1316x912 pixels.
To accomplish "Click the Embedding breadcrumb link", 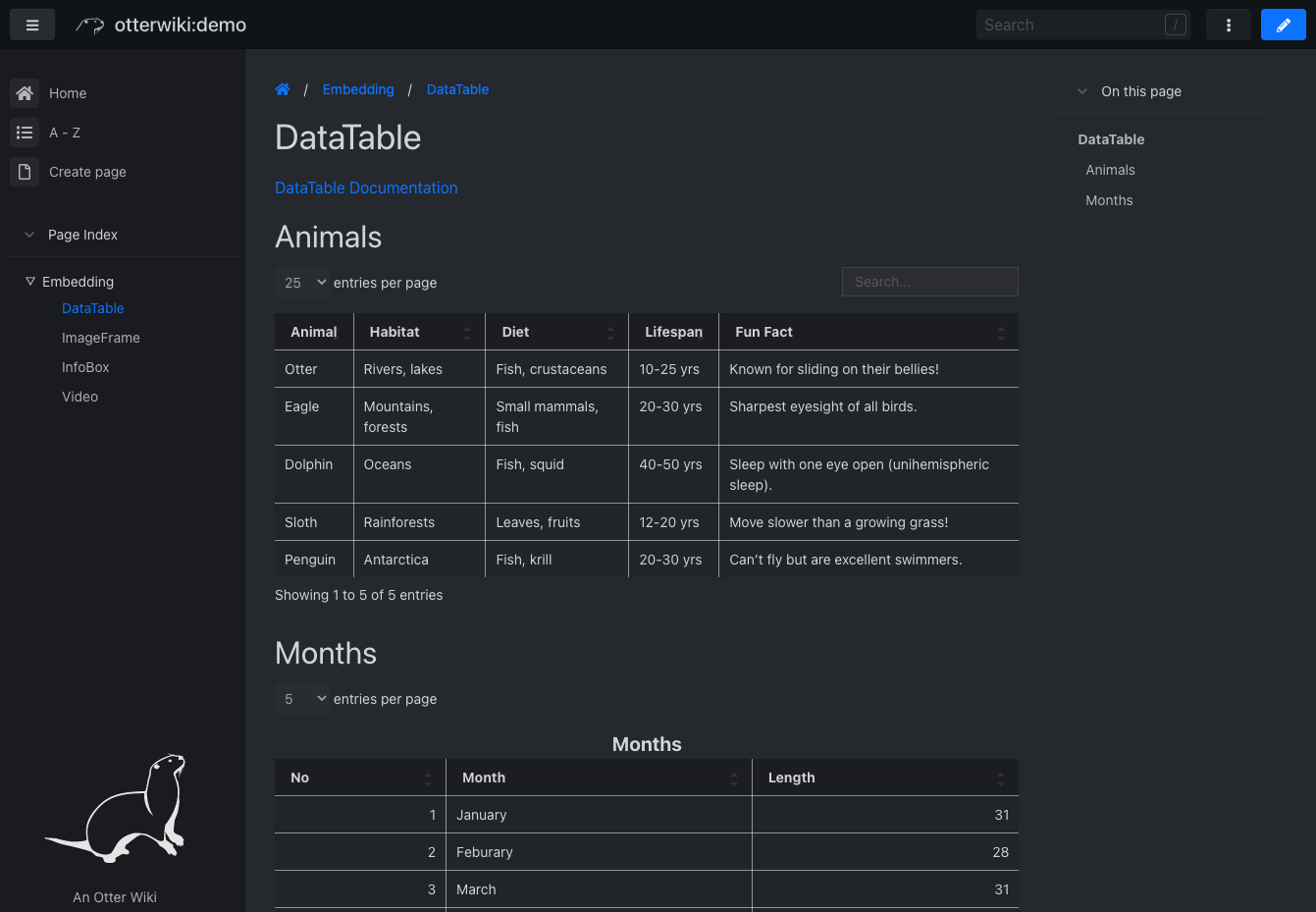I will (x=358, y=89).
